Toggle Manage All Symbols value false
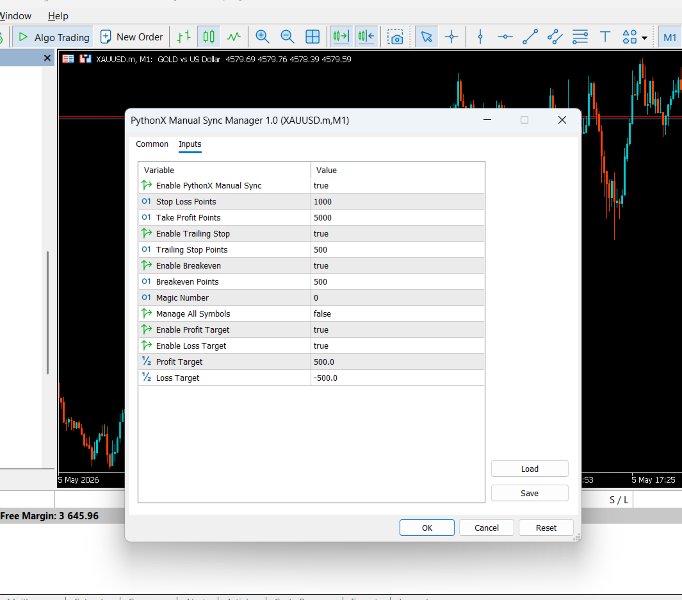 [398, 314]
